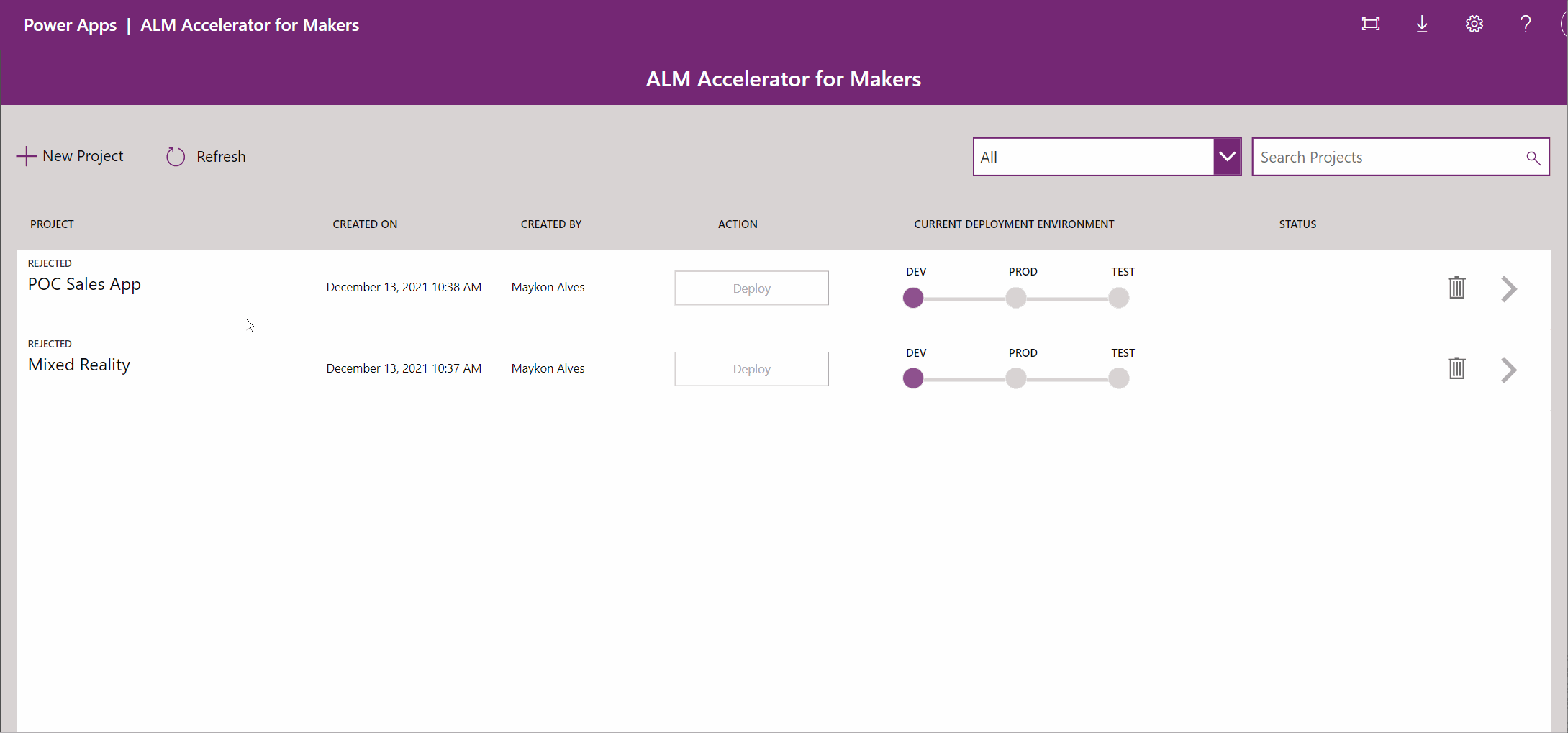The width and height of the screenshot is (1568, 733).
Task: Click the ALM Accelerator for Makers title link
Action: point(250,24)
